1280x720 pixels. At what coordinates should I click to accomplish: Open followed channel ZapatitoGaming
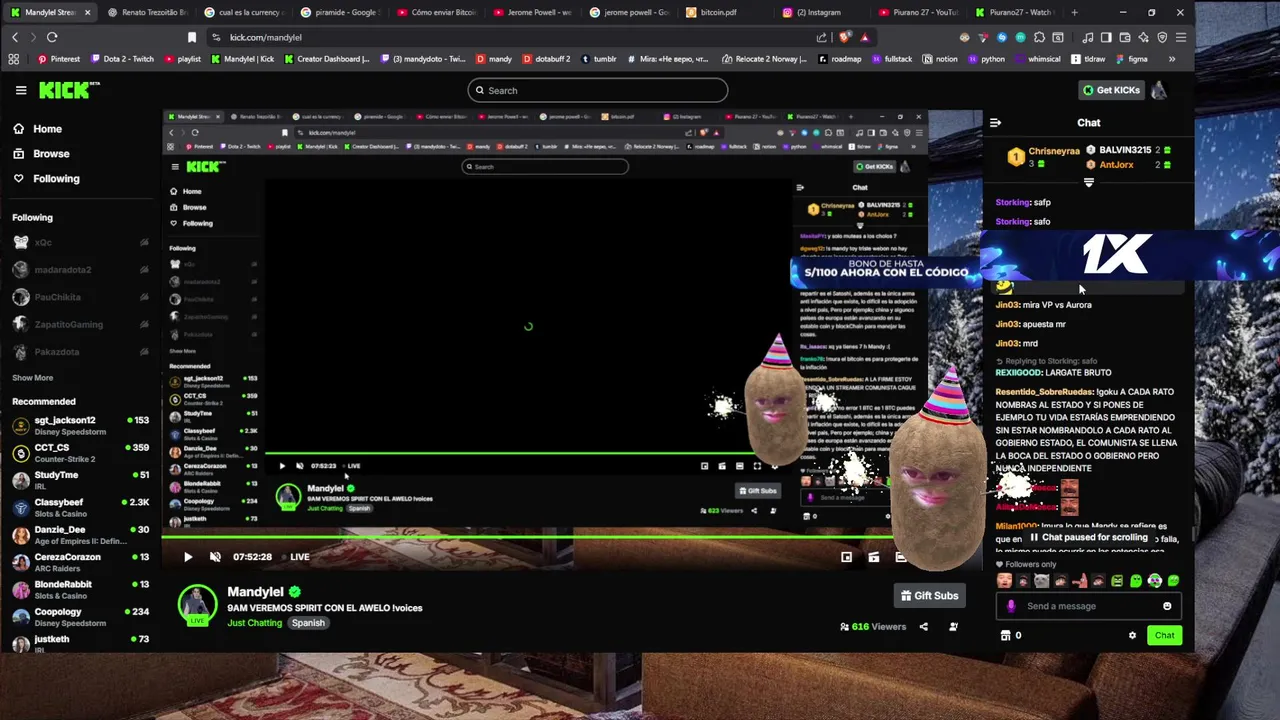[80, 324]
